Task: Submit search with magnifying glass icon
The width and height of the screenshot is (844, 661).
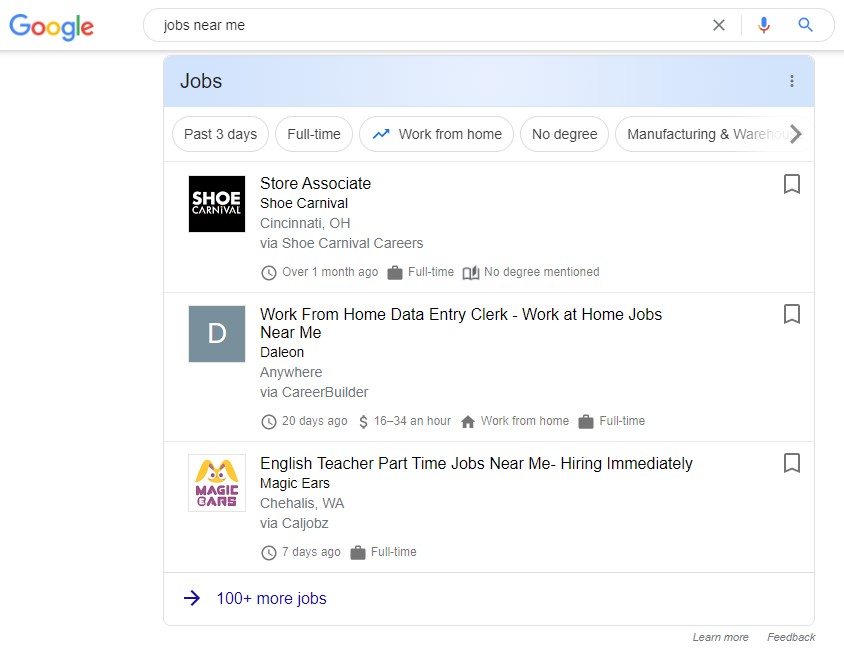Action: 805,25
